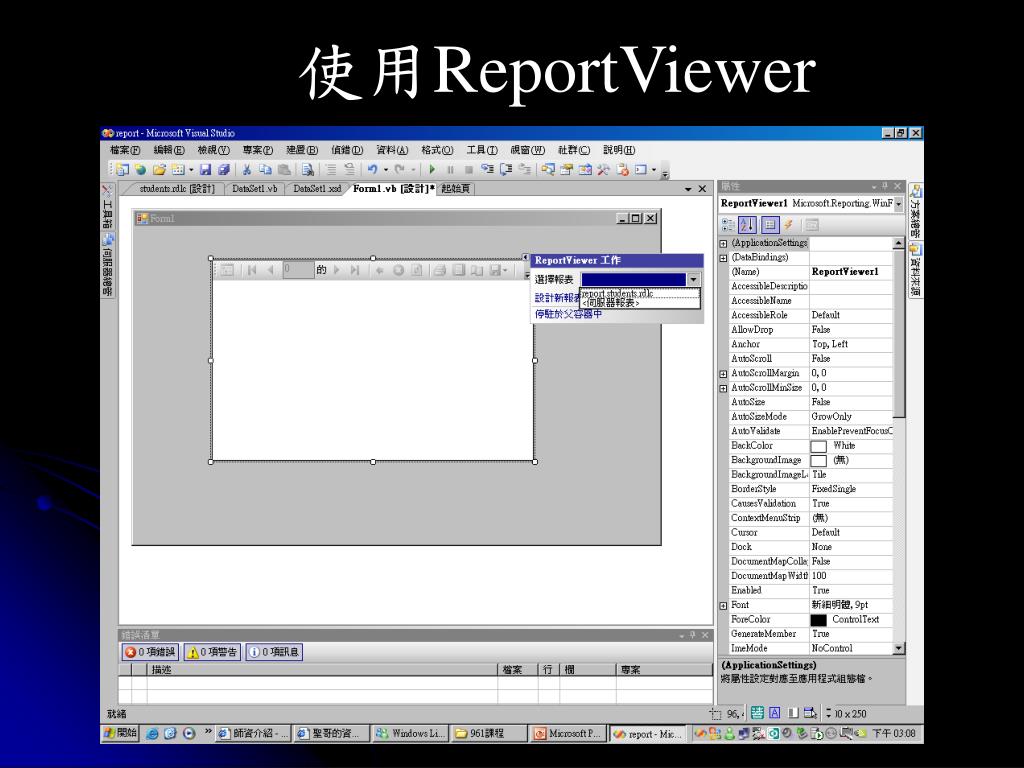Click the BackgroundImage (無) swatch
This screenshot has width=1024, height=768.
(818, 461)
